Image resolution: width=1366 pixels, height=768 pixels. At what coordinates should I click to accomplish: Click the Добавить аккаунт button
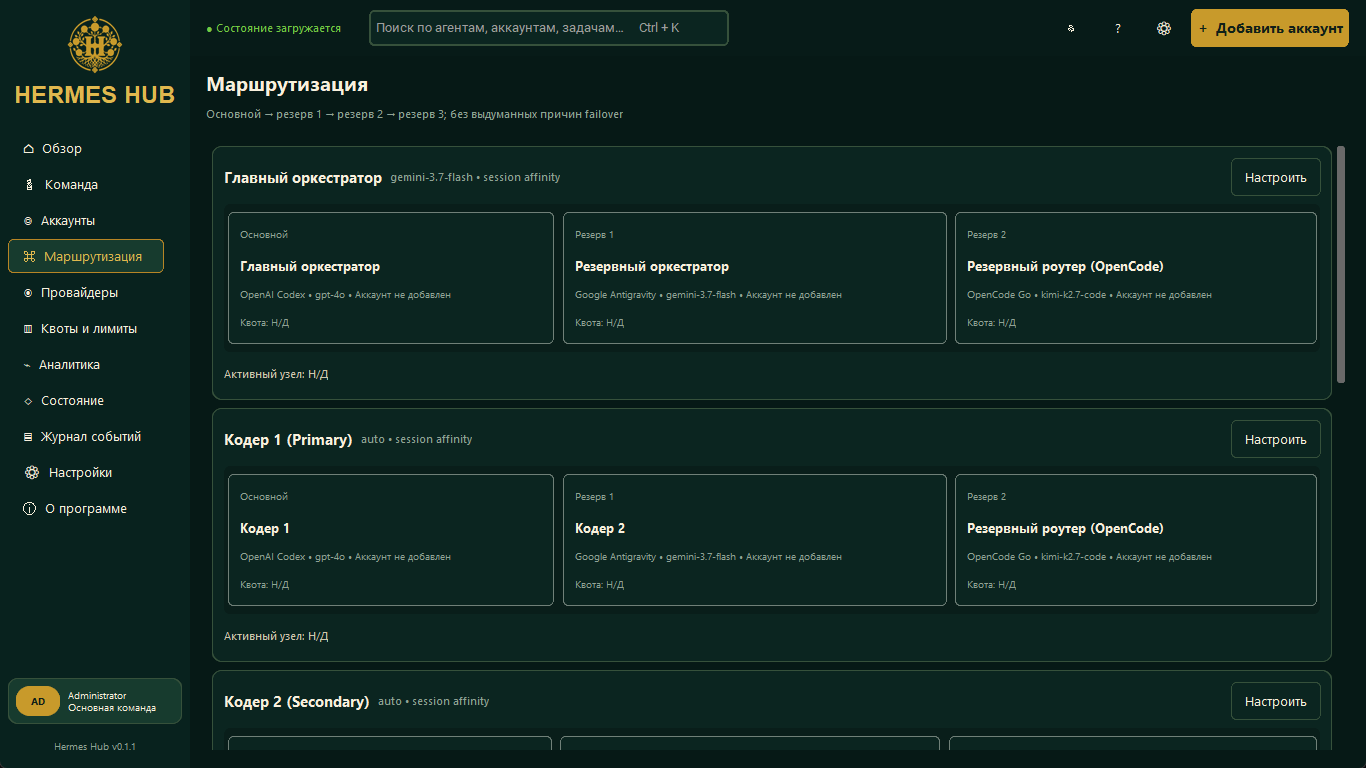coord(1270,28)
